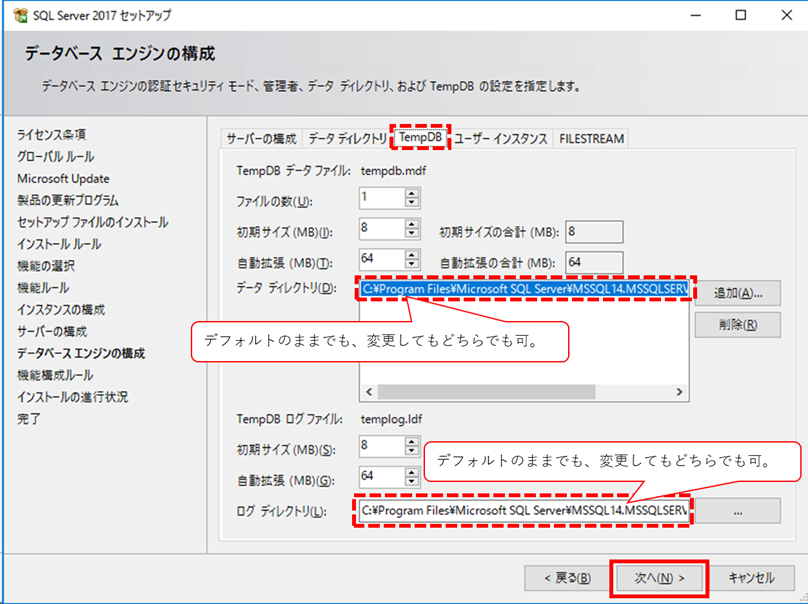Select the highlighted data directory path entry
808x604 pixels.
pyautogui.click(x=524, y=289)
